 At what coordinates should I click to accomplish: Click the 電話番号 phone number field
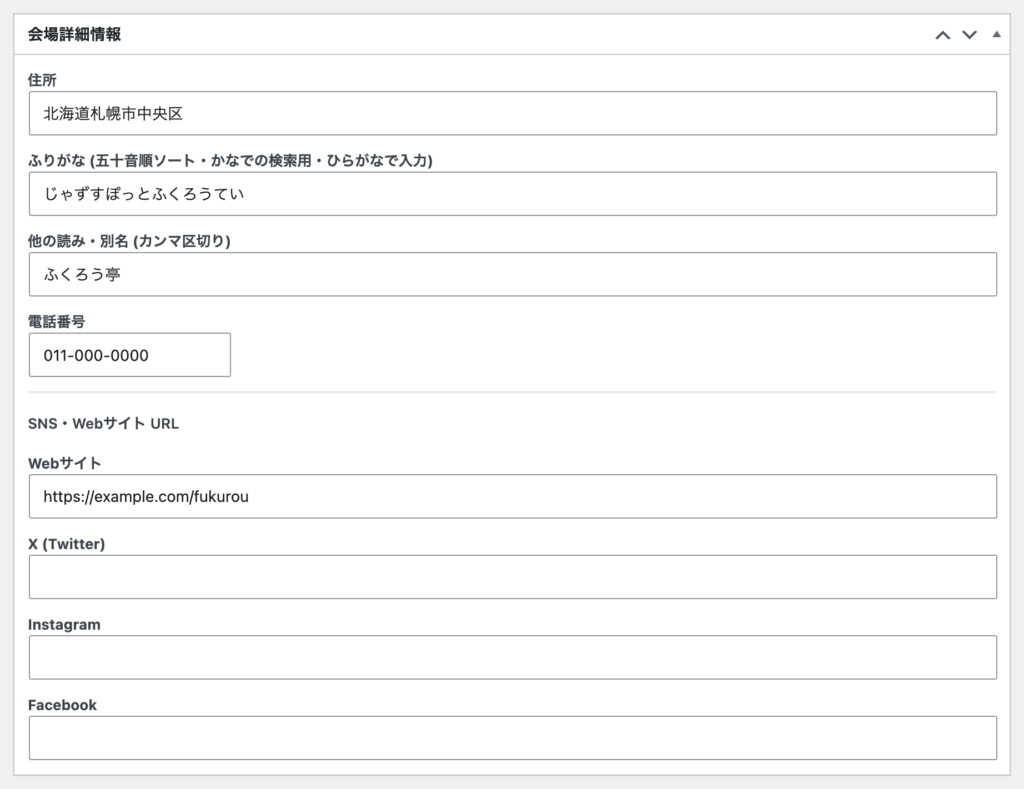(129, 355)
